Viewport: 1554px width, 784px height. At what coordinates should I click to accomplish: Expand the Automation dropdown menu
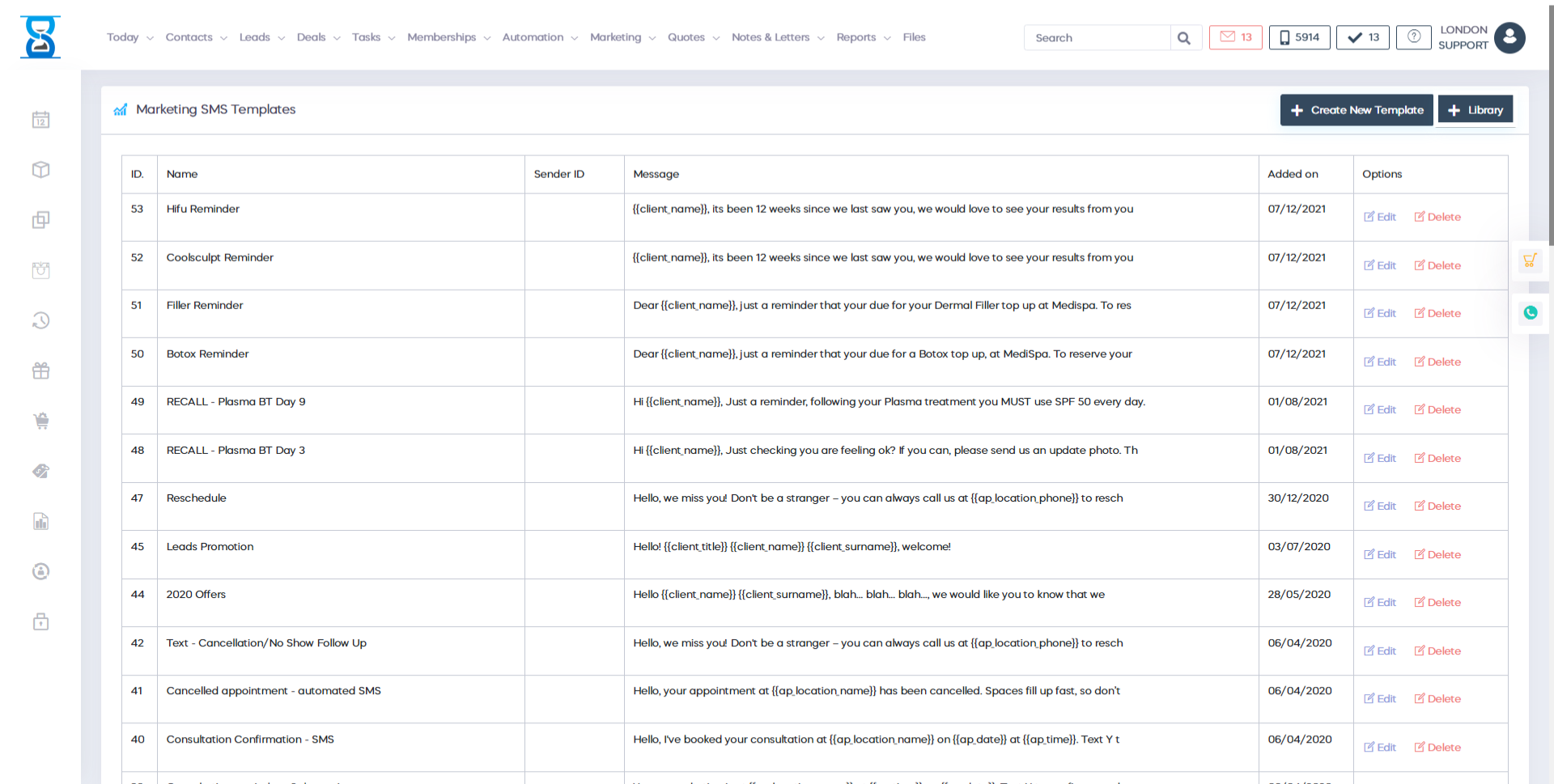coord(539,37)
